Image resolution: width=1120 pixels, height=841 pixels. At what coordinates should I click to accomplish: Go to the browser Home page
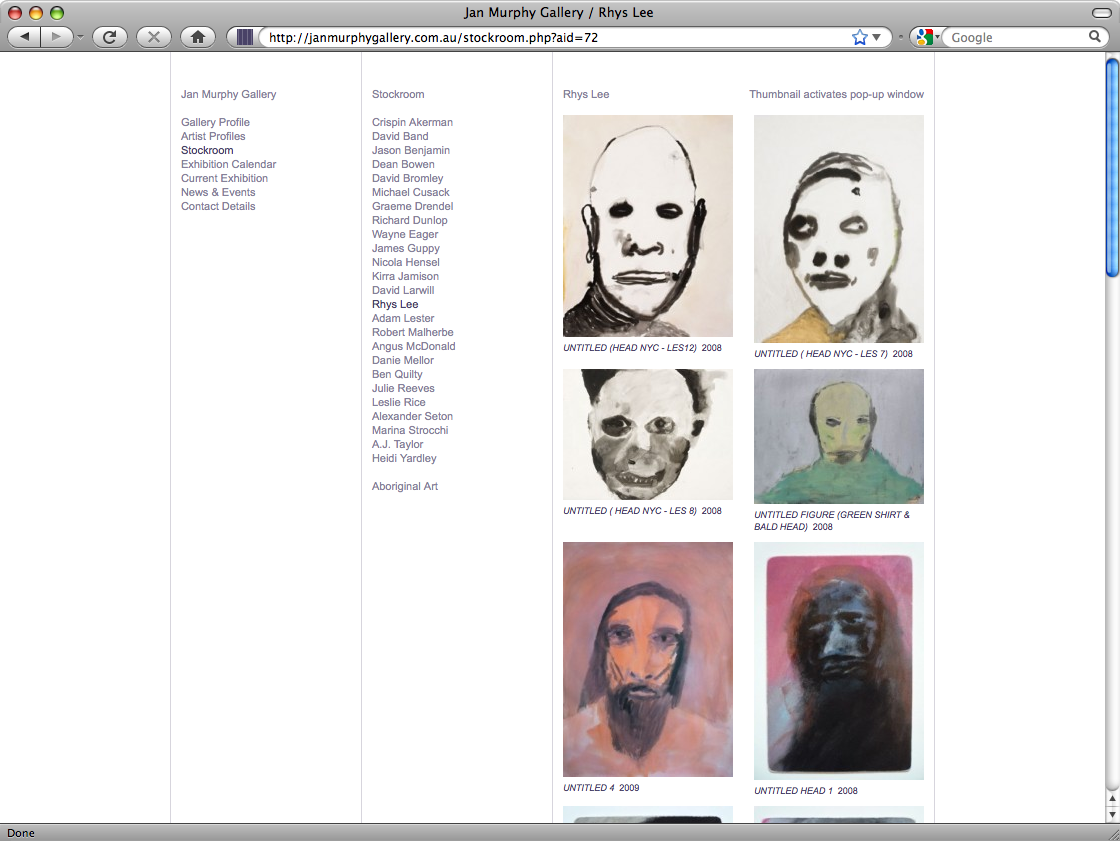point(198,37)
